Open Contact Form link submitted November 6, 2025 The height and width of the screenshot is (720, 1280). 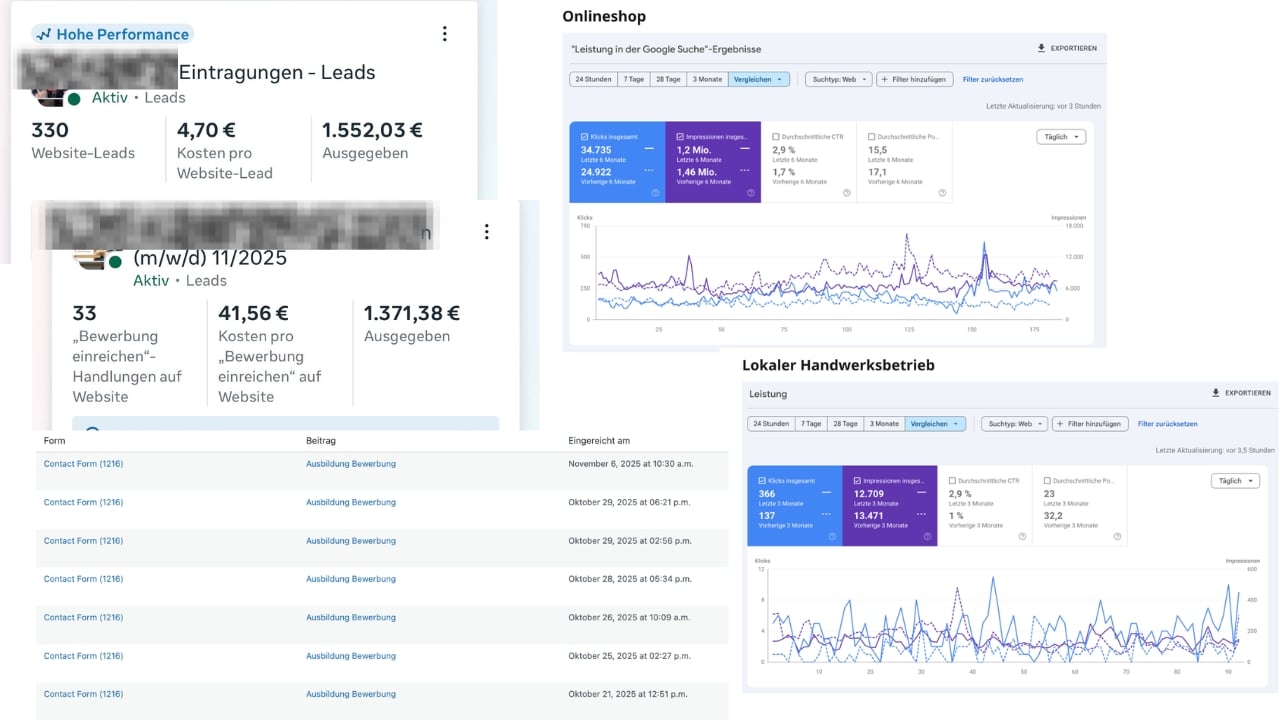click(x=83, y=464)
